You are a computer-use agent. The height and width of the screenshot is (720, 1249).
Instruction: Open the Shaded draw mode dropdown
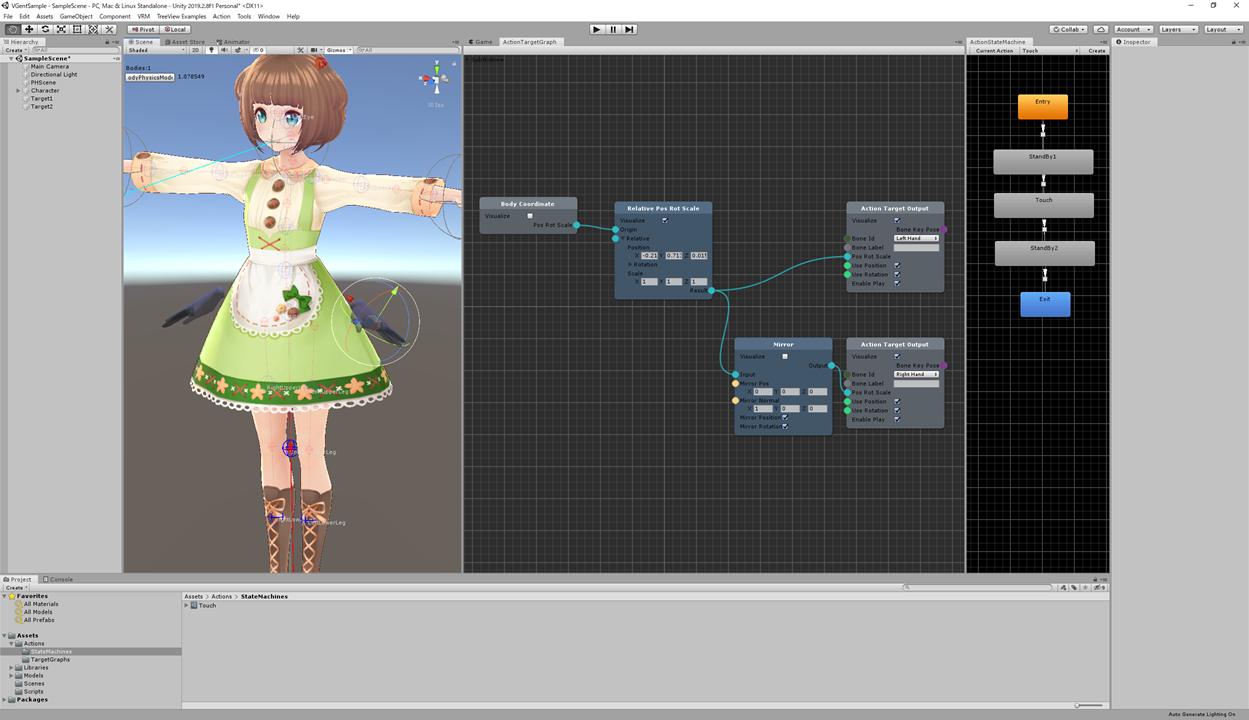coord(156,50)
